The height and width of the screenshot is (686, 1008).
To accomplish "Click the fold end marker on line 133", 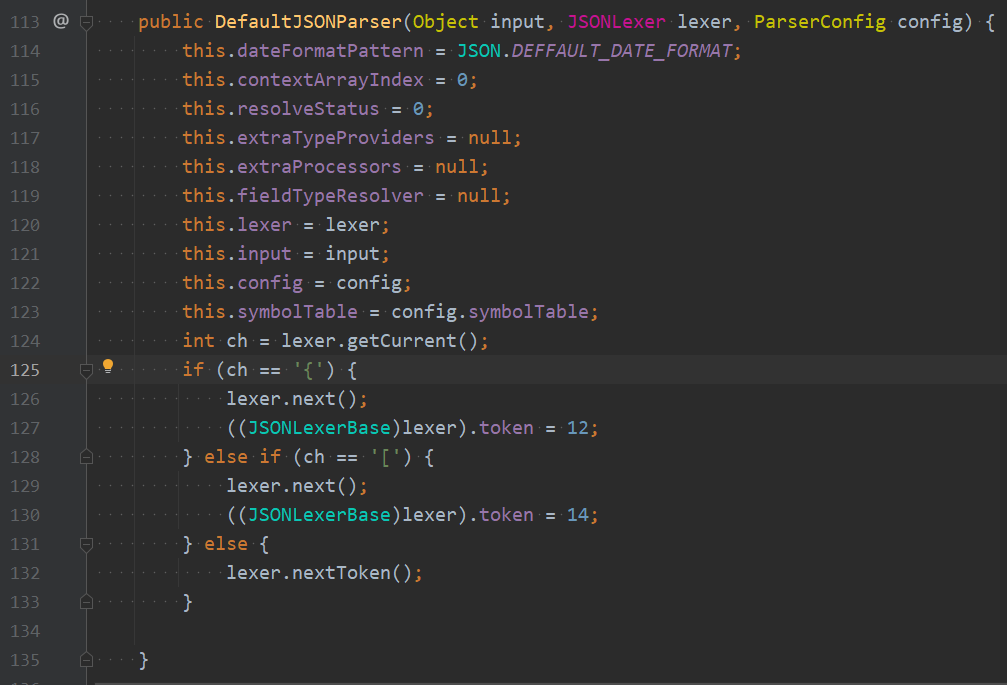I will (x=86, y=602).
